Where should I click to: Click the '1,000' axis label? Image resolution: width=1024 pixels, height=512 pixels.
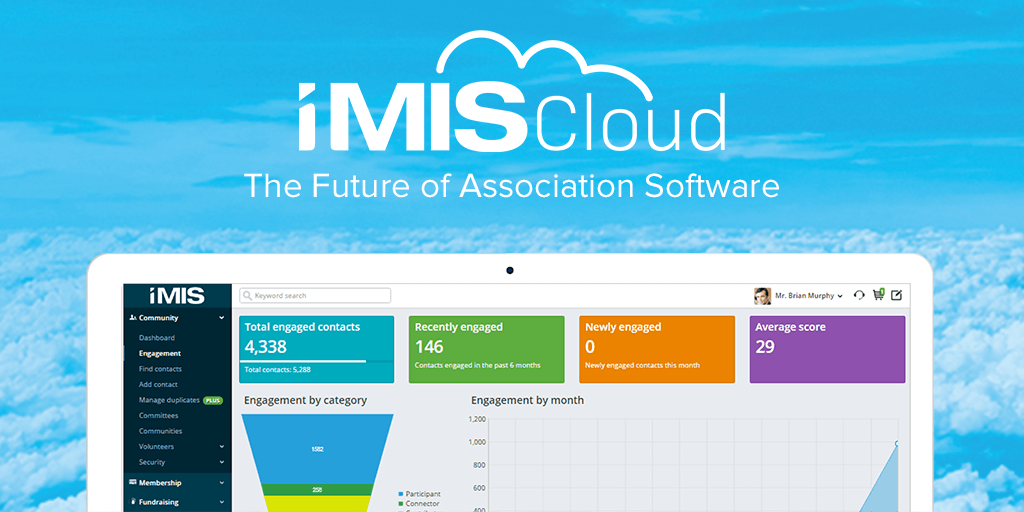coord(477,442)
